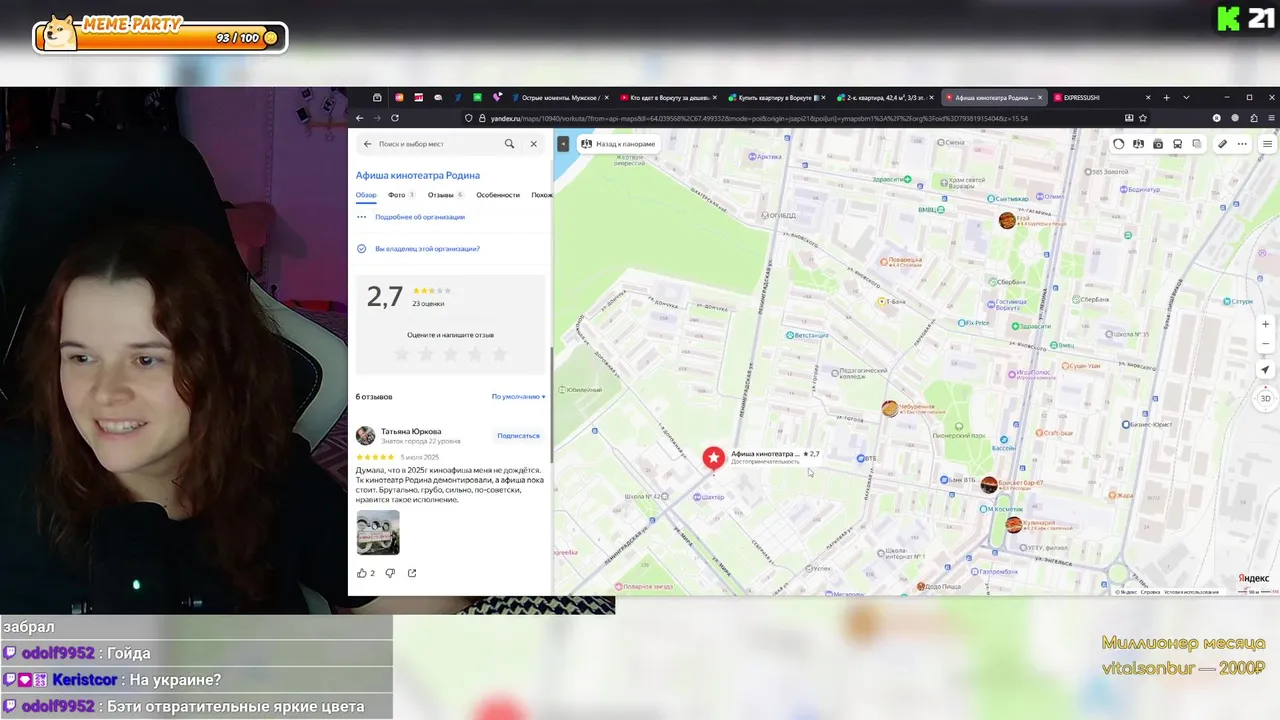Image resolution: width=1280 pixels, height=720 pixels.
Task: Open the review photo thumbnail
Action: tap(378, 533)
